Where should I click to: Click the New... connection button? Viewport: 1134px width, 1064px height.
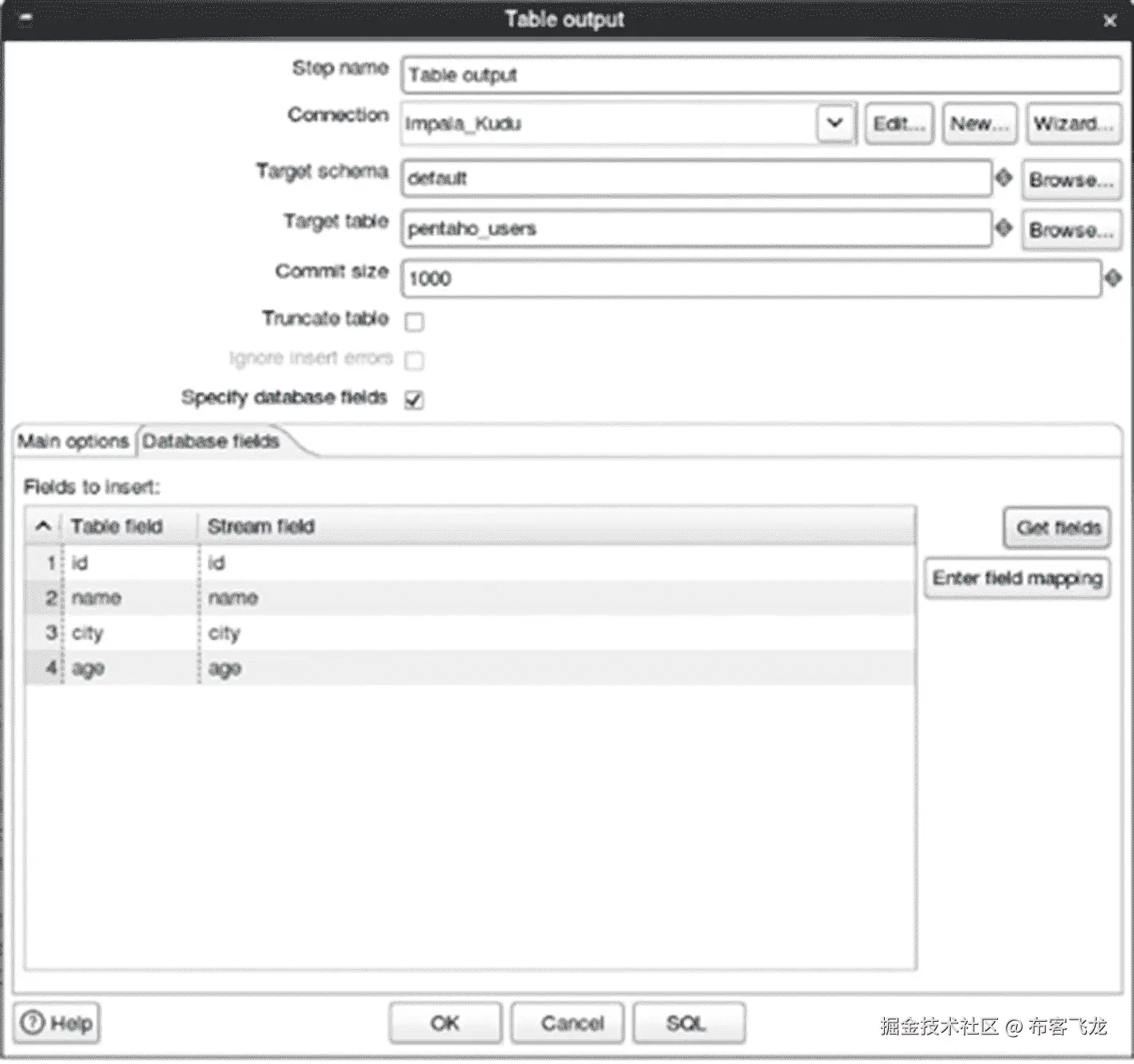980,123
